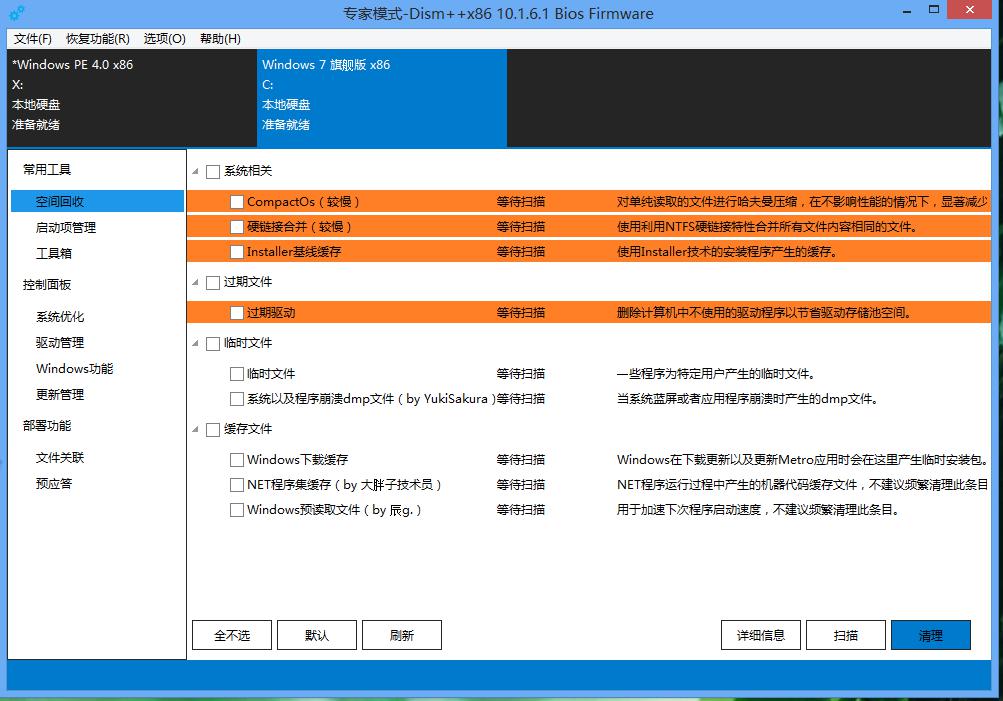Open the 文件(F) menu
Viewport: 1003px width, 701px height.
(34, 37)
